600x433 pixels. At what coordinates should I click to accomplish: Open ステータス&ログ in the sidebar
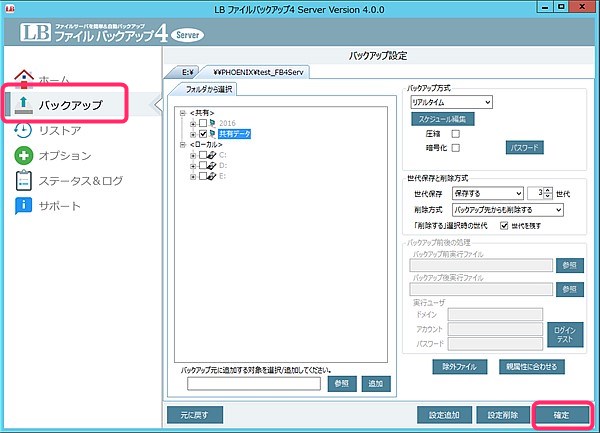(x=81, y=181)
